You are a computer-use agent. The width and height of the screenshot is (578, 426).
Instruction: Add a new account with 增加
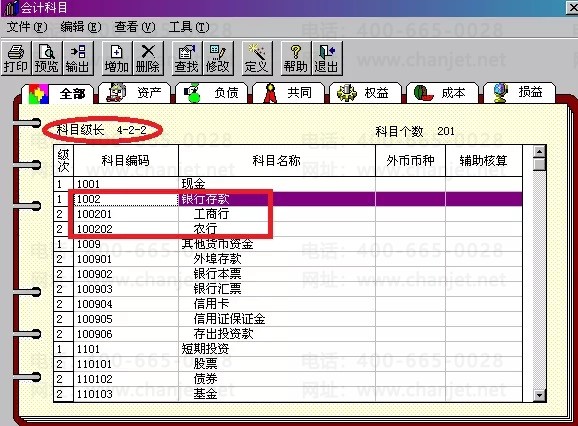[116, 58]
